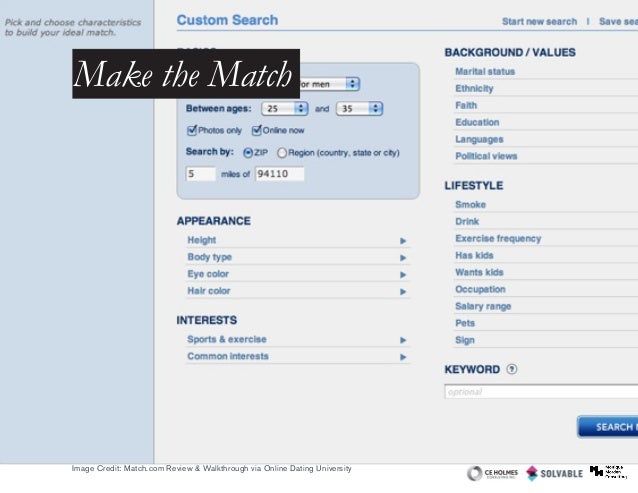
Task: Select the ZIP radio button
Action: pyautogui.click(x=248, y=153)
